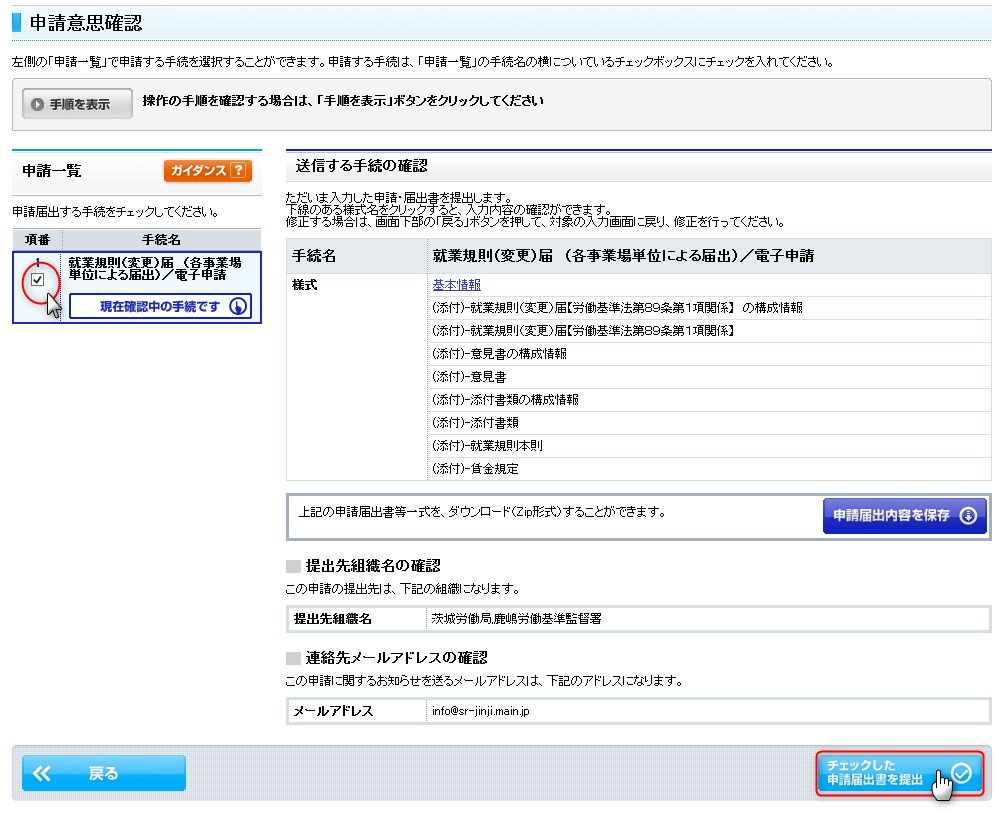
Task: Open the 基本情報 link
Action: (x=456, y=285)
